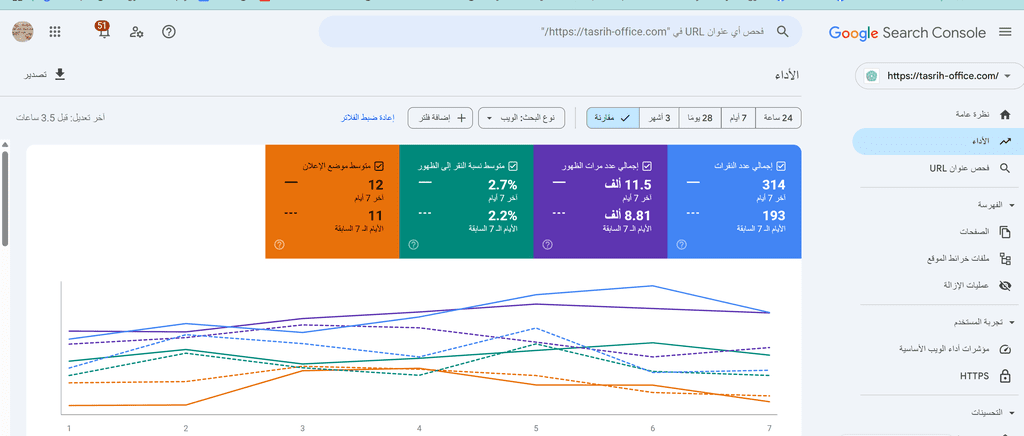This screenshot has height=436, width=1024.
Task: Select the 7 أيام date range
Action: point(738,118)
